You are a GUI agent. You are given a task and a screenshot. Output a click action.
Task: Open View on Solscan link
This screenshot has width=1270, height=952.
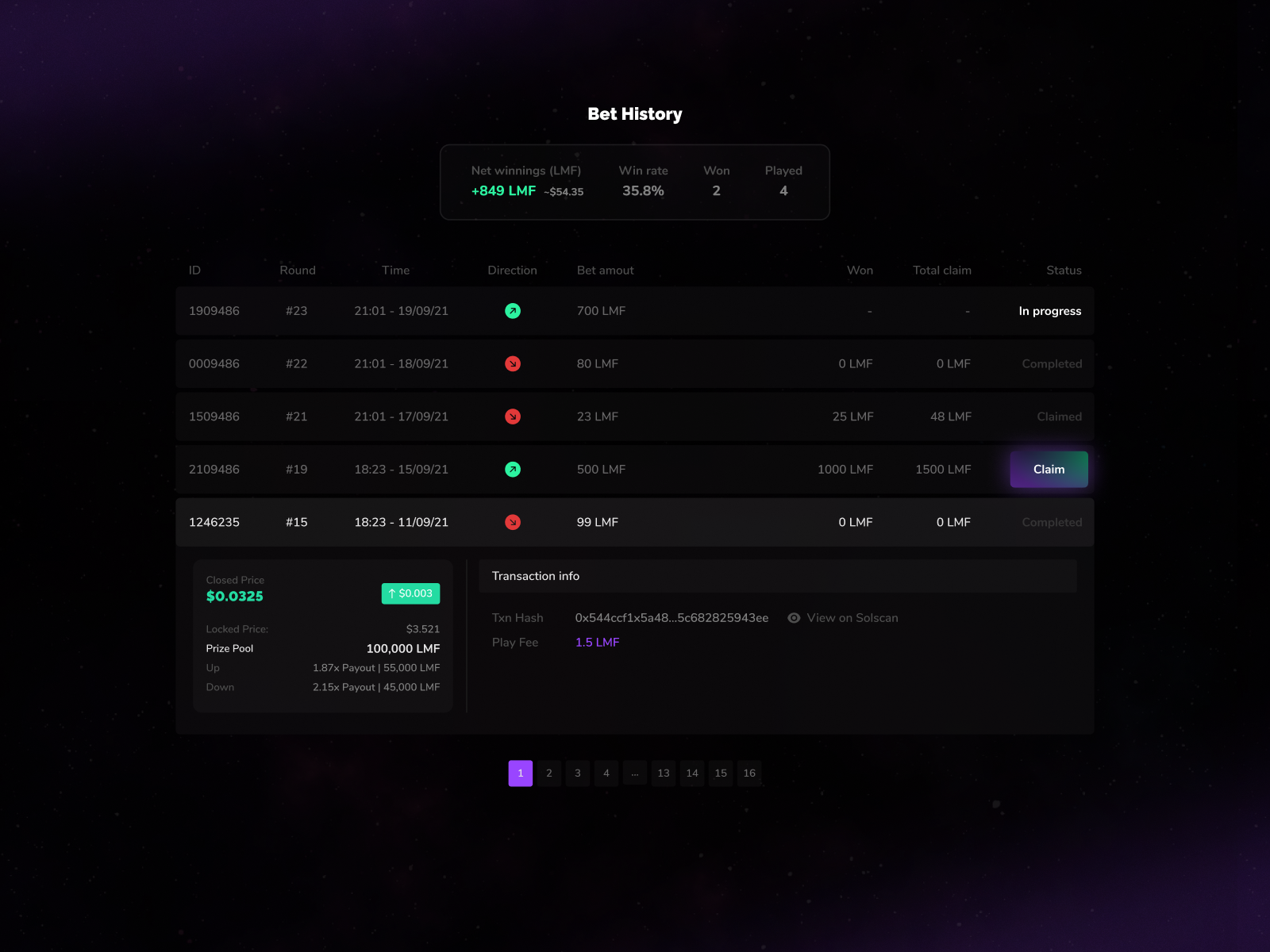coord(852,617)
